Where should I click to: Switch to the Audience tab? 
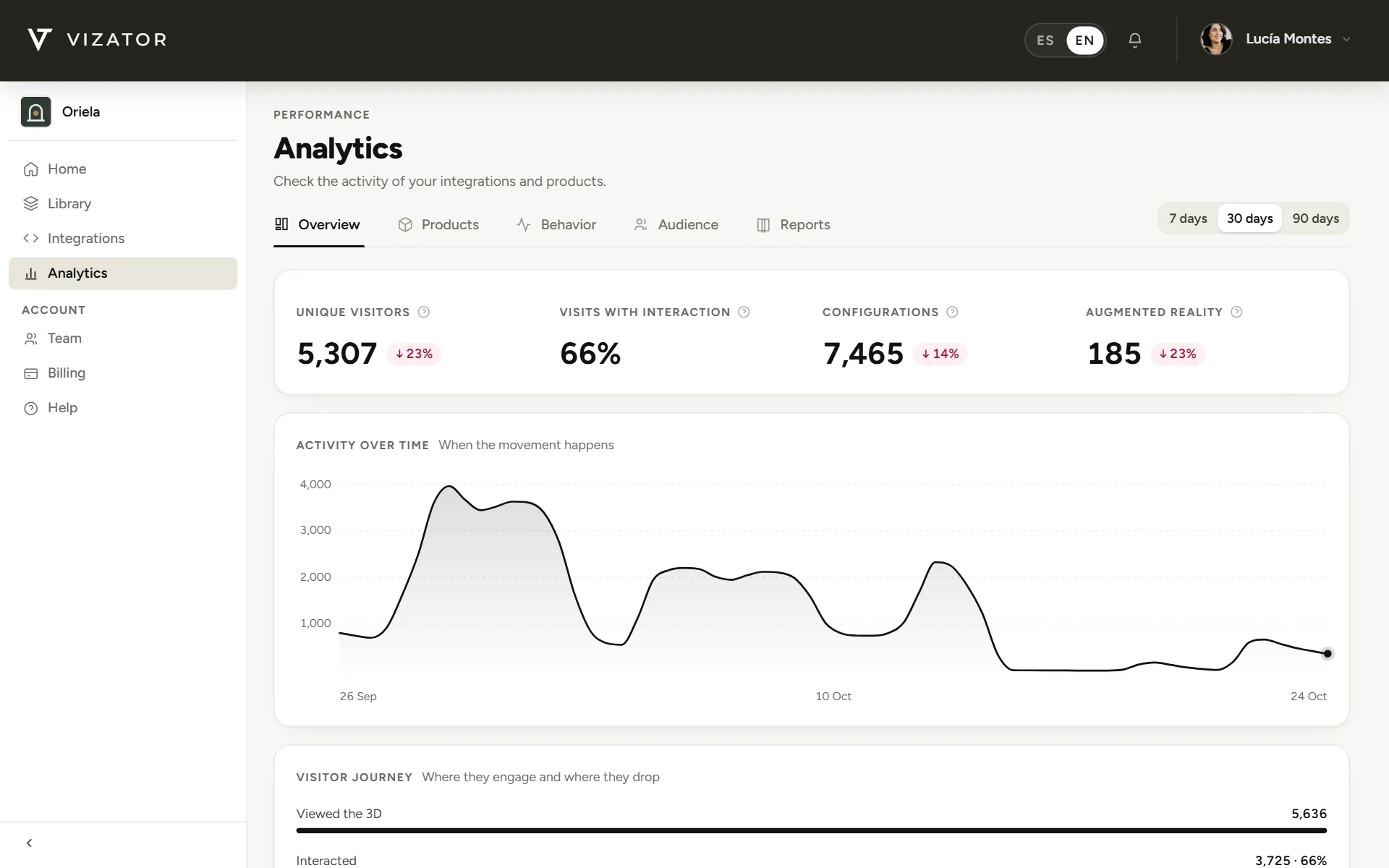click(x=676, y=225)
